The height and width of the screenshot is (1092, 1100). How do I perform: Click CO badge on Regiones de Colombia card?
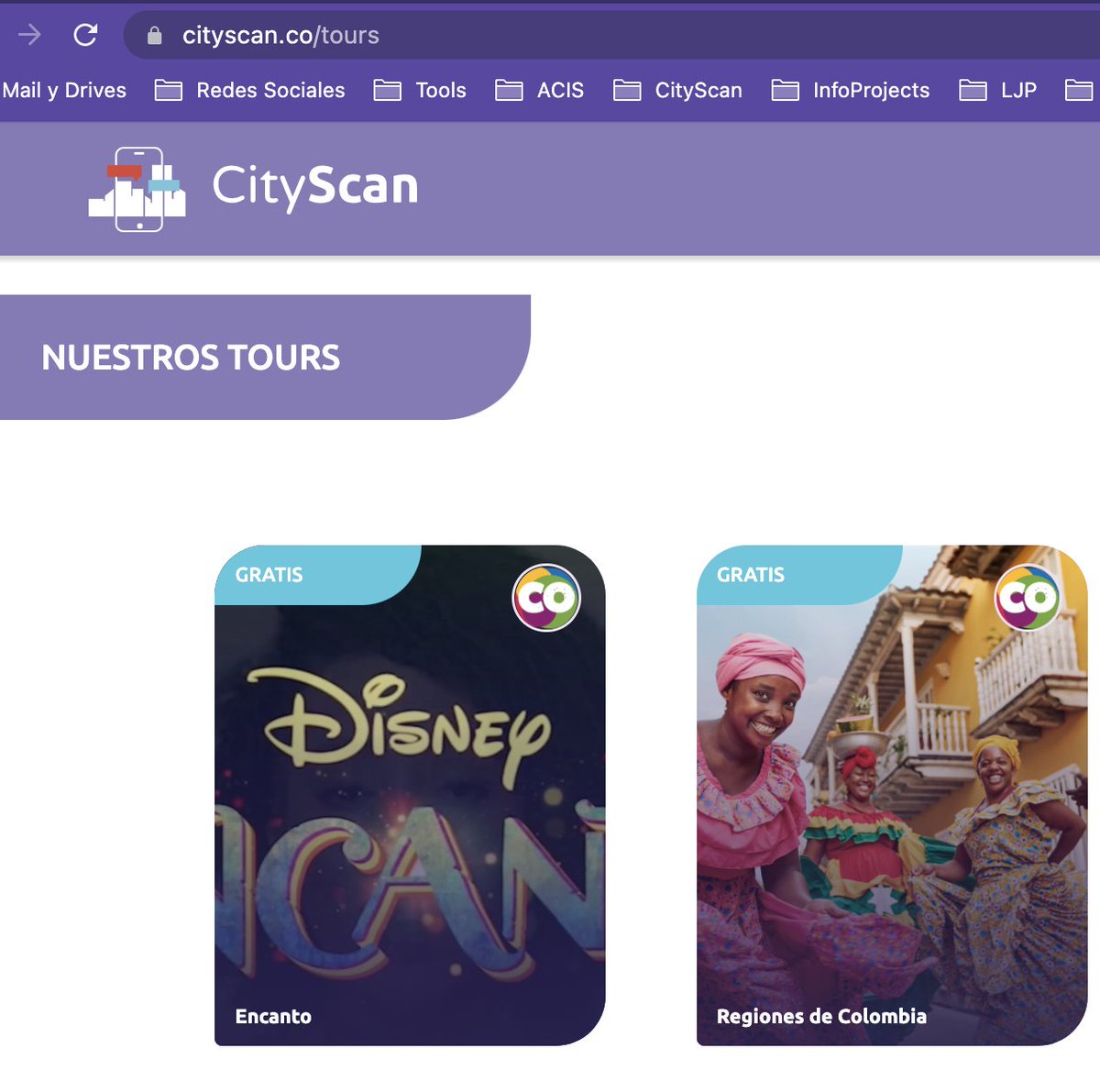pos(1028,598)
